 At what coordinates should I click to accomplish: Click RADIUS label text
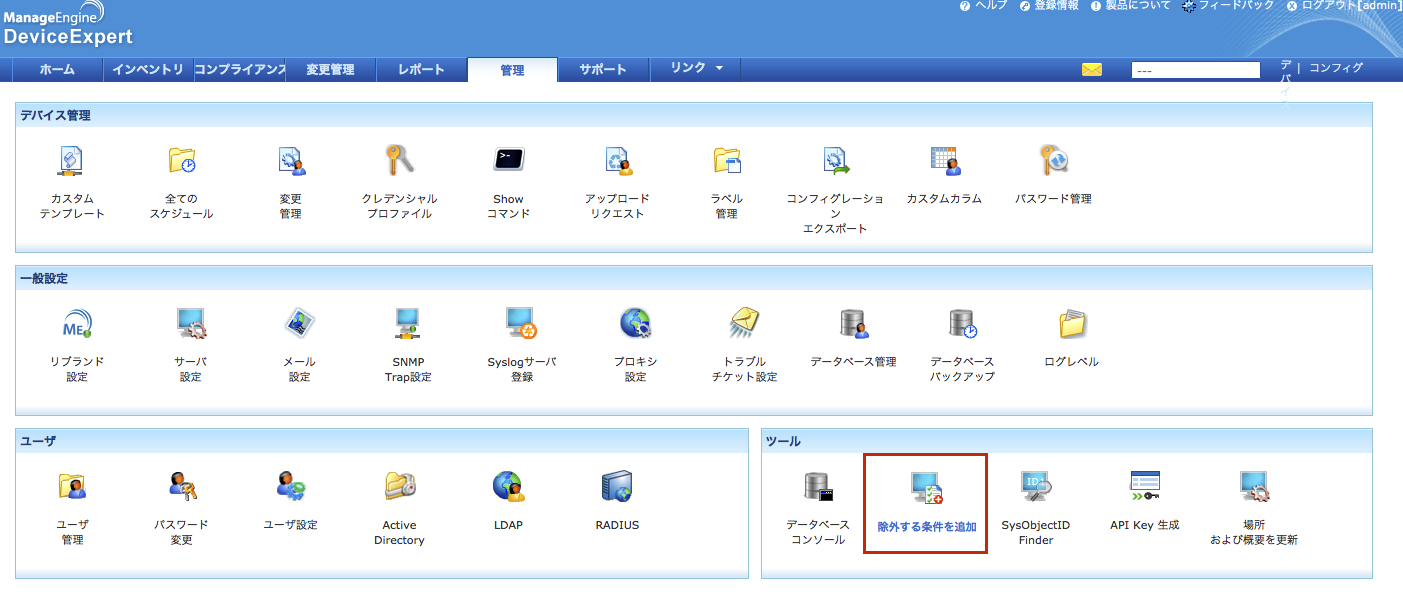[617, 525]
